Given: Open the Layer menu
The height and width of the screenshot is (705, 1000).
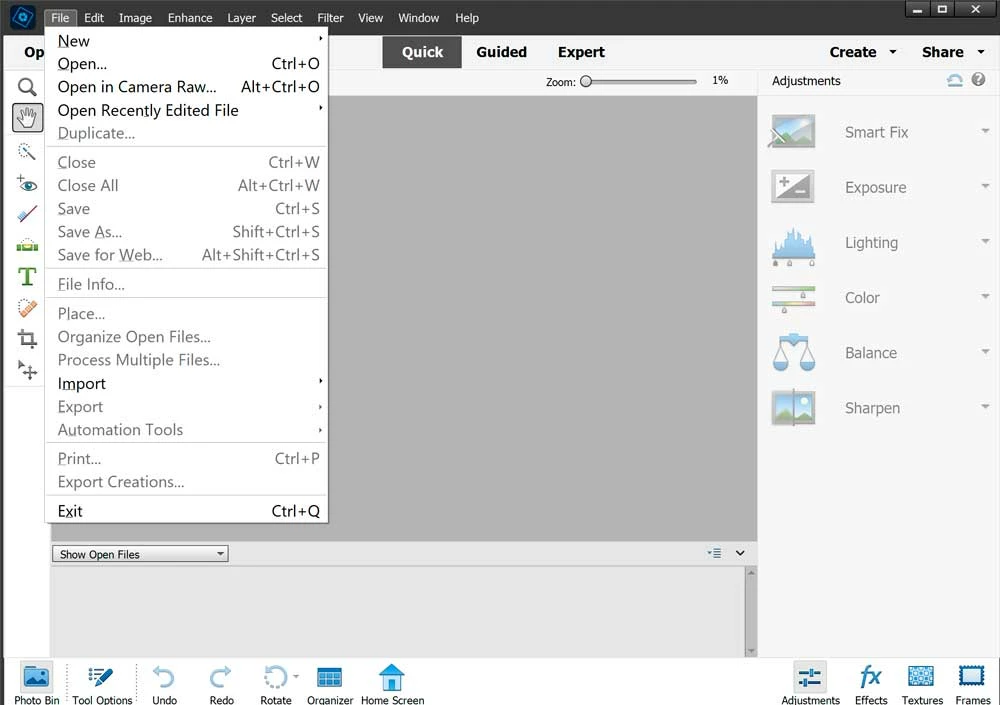Looking at the screenshot, I should [x=242, y=18].
